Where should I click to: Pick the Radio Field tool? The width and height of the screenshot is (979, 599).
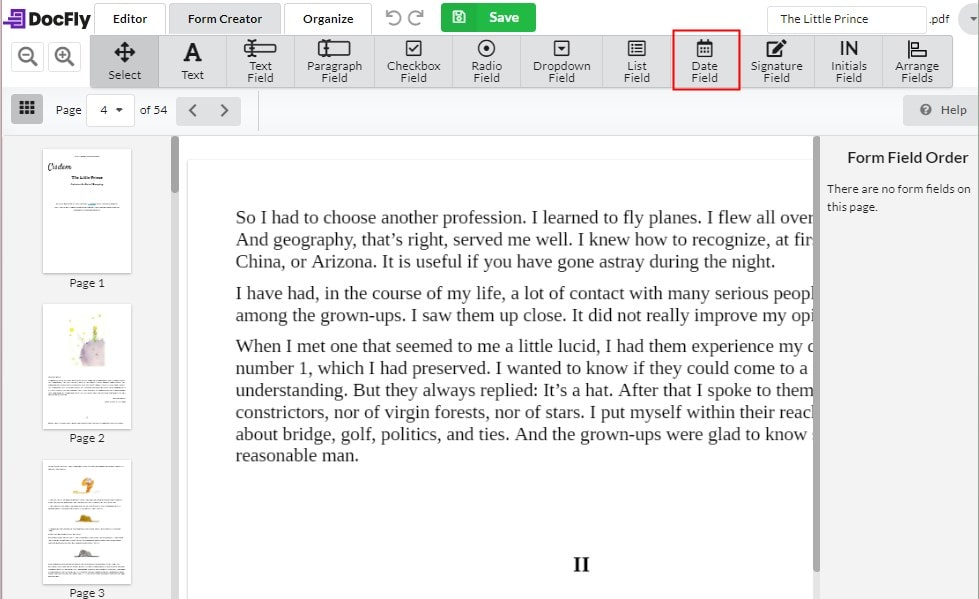pos(486,61)
